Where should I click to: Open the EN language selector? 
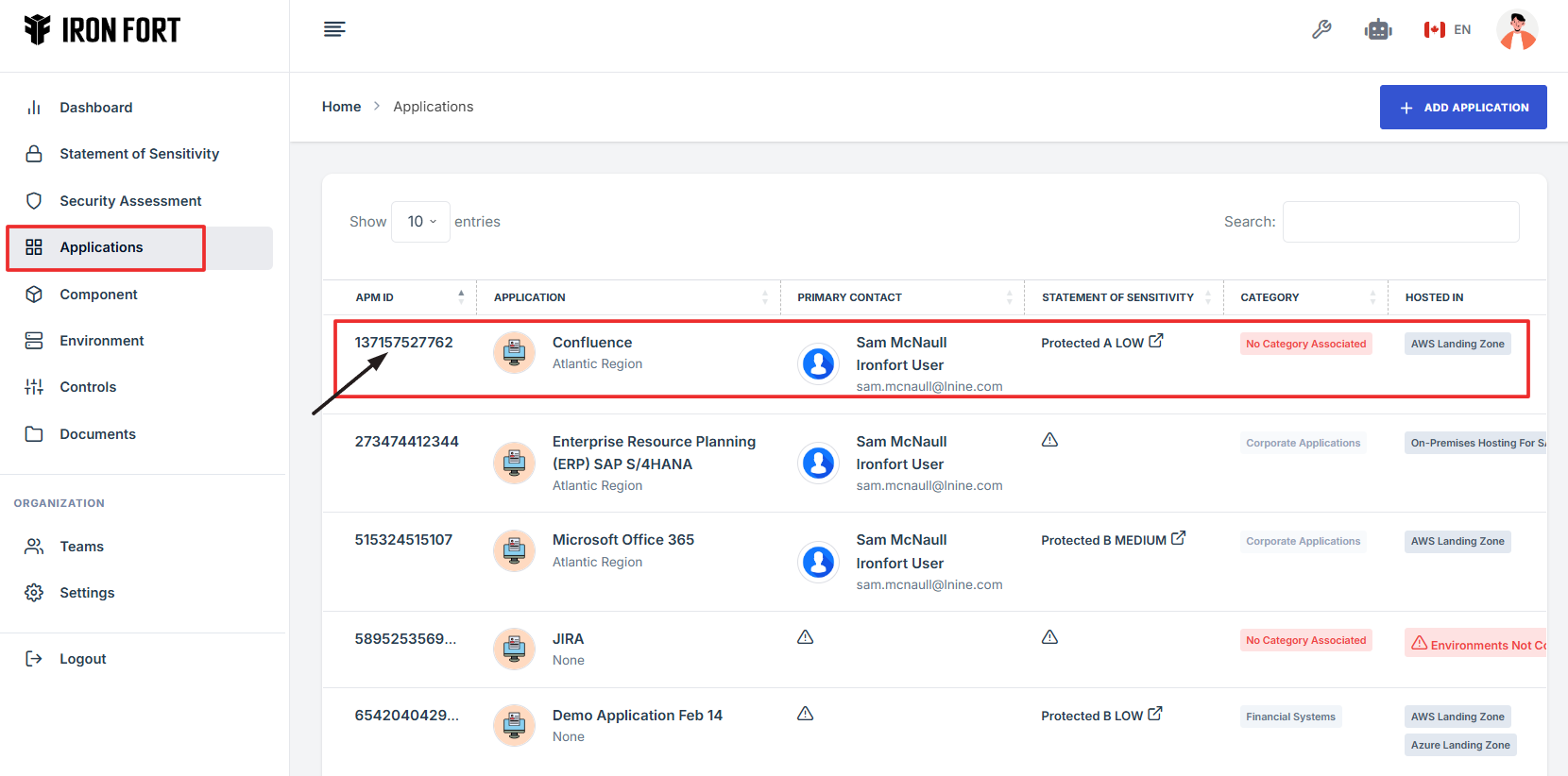coord(1447,30)
